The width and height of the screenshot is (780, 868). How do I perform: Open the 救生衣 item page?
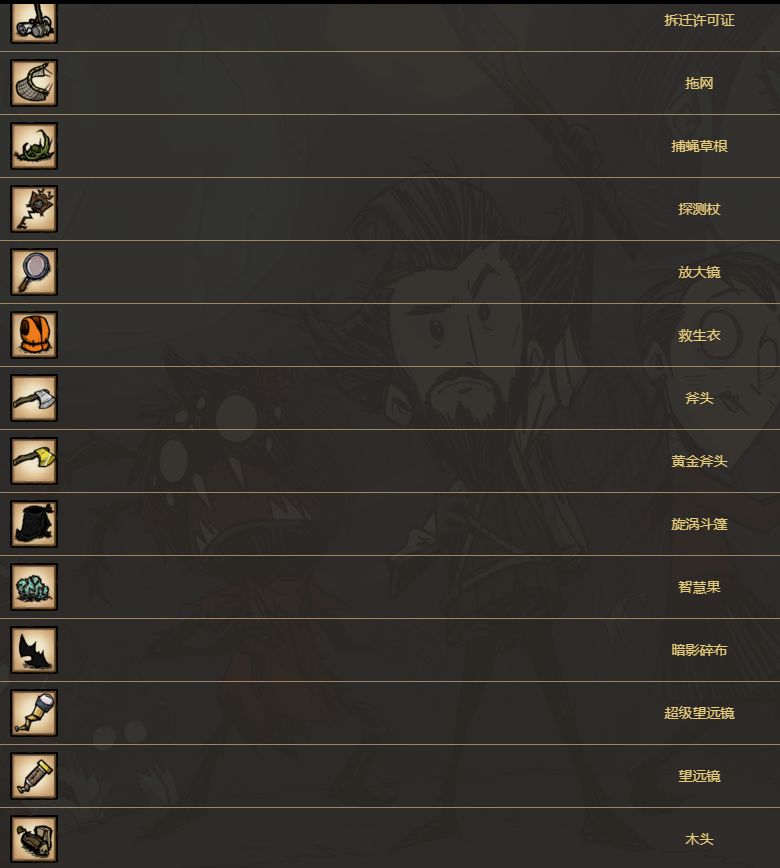699,335
